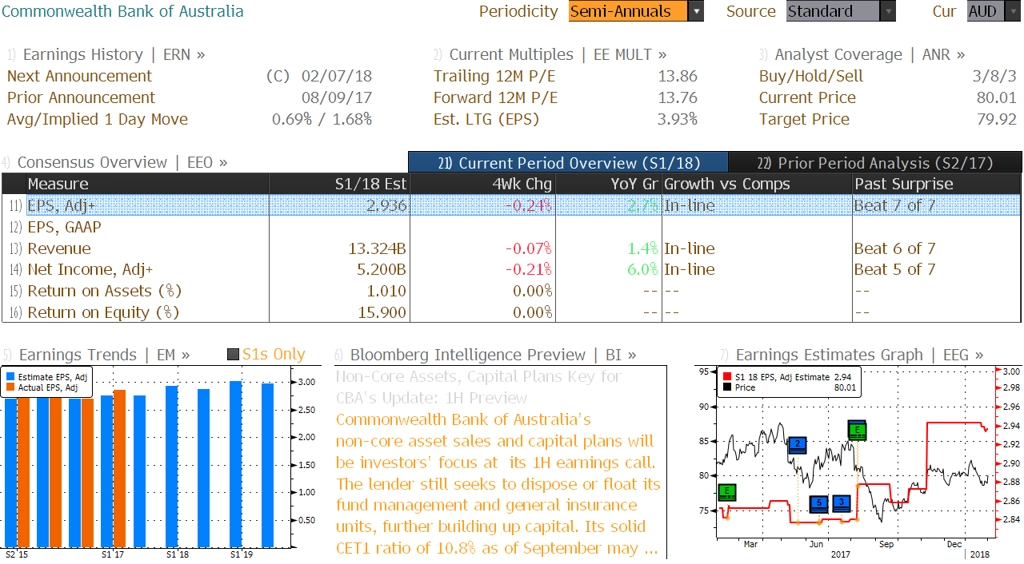Screen dimensions: 1024x564
Task: Open Bloomberg Intelligence Preview BI link
Action: coord(493,354)
